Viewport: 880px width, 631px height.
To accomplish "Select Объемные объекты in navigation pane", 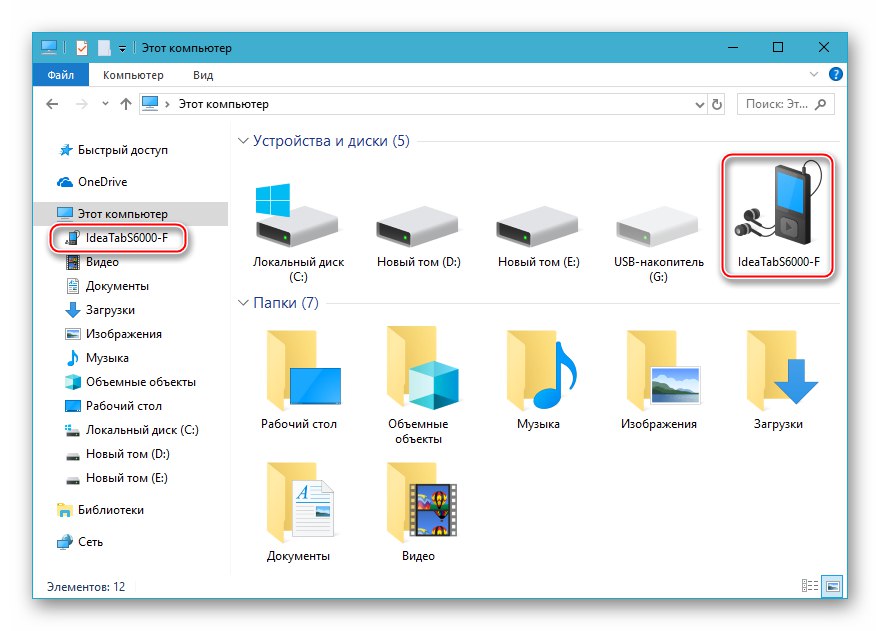I will coord(131,382).
